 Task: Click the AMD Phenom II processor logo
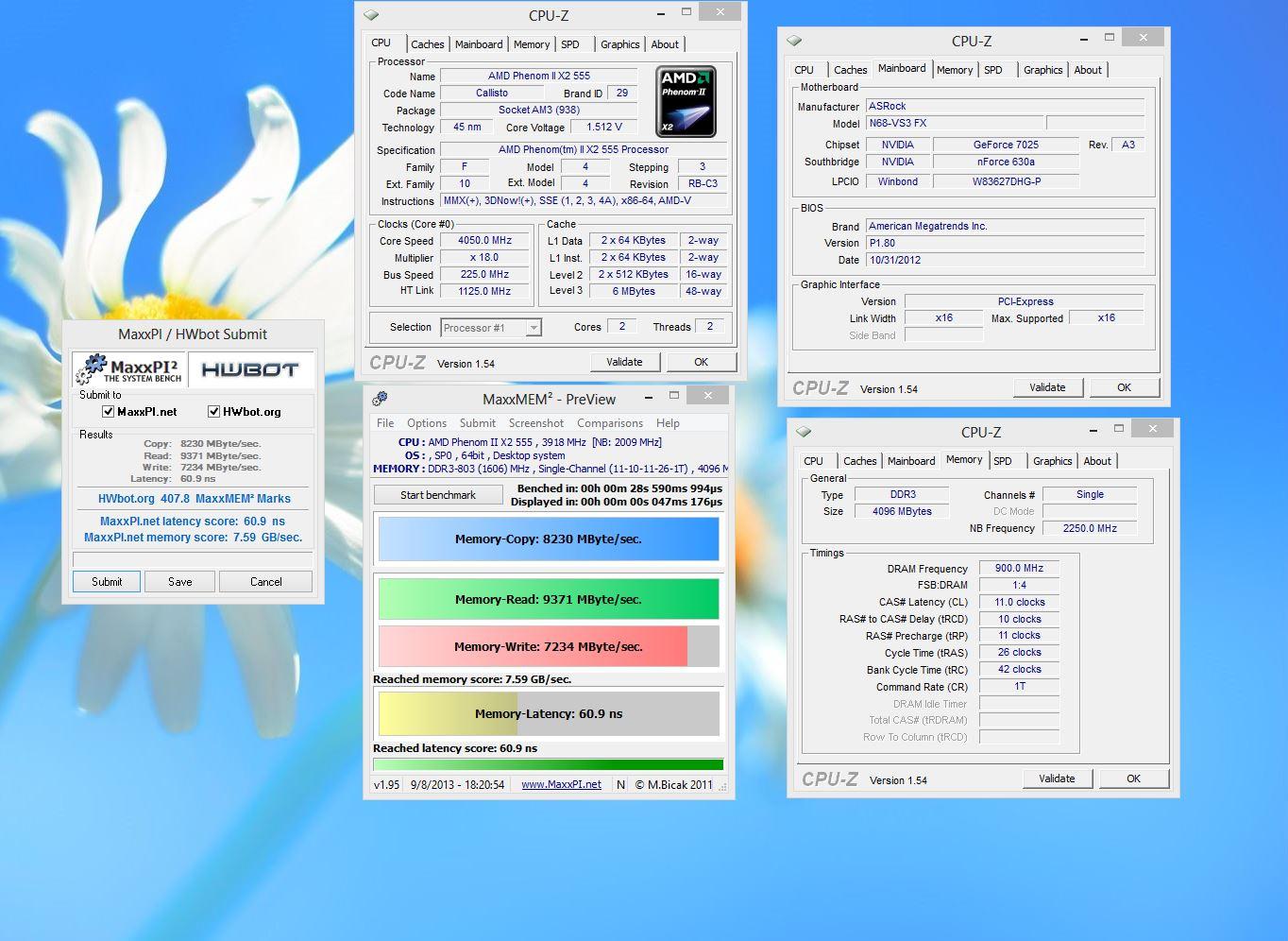(686, 102)
